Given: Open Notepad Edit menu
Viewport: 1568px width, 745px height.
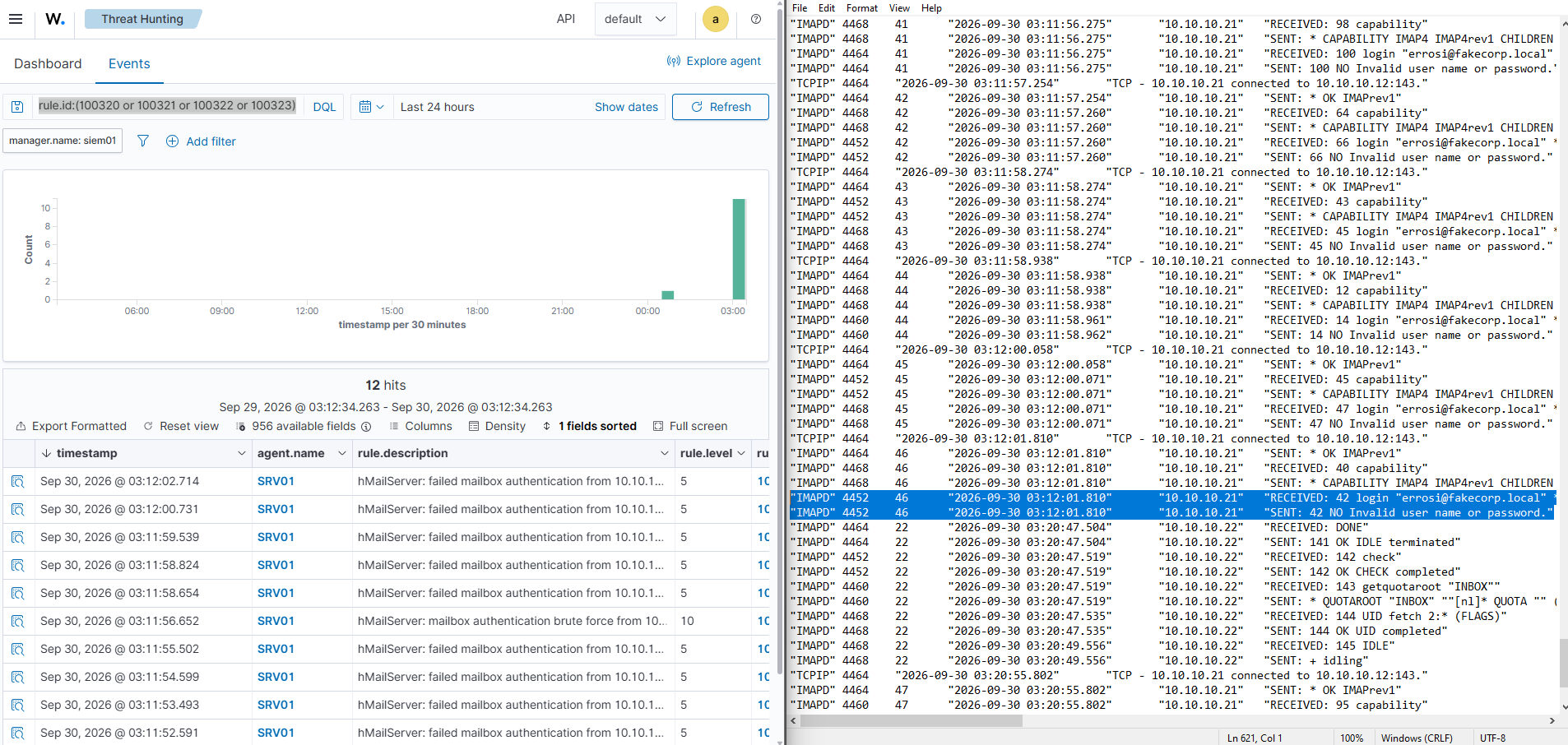Looking at the screenshot, I should coord(827,7).
